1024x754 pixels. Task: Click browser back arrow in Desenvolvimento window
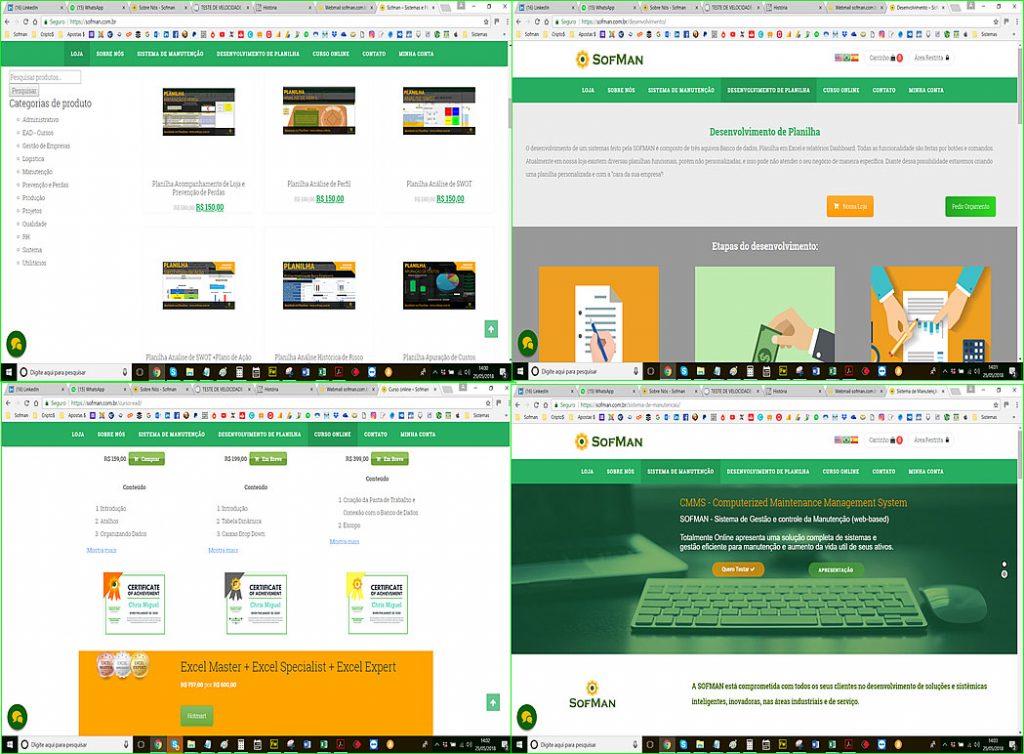point(519,22)
